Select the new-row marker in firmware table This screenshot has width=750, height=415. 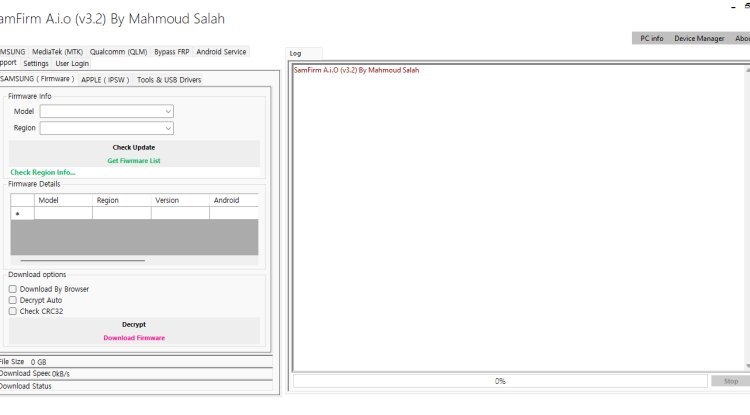(22, 213)
